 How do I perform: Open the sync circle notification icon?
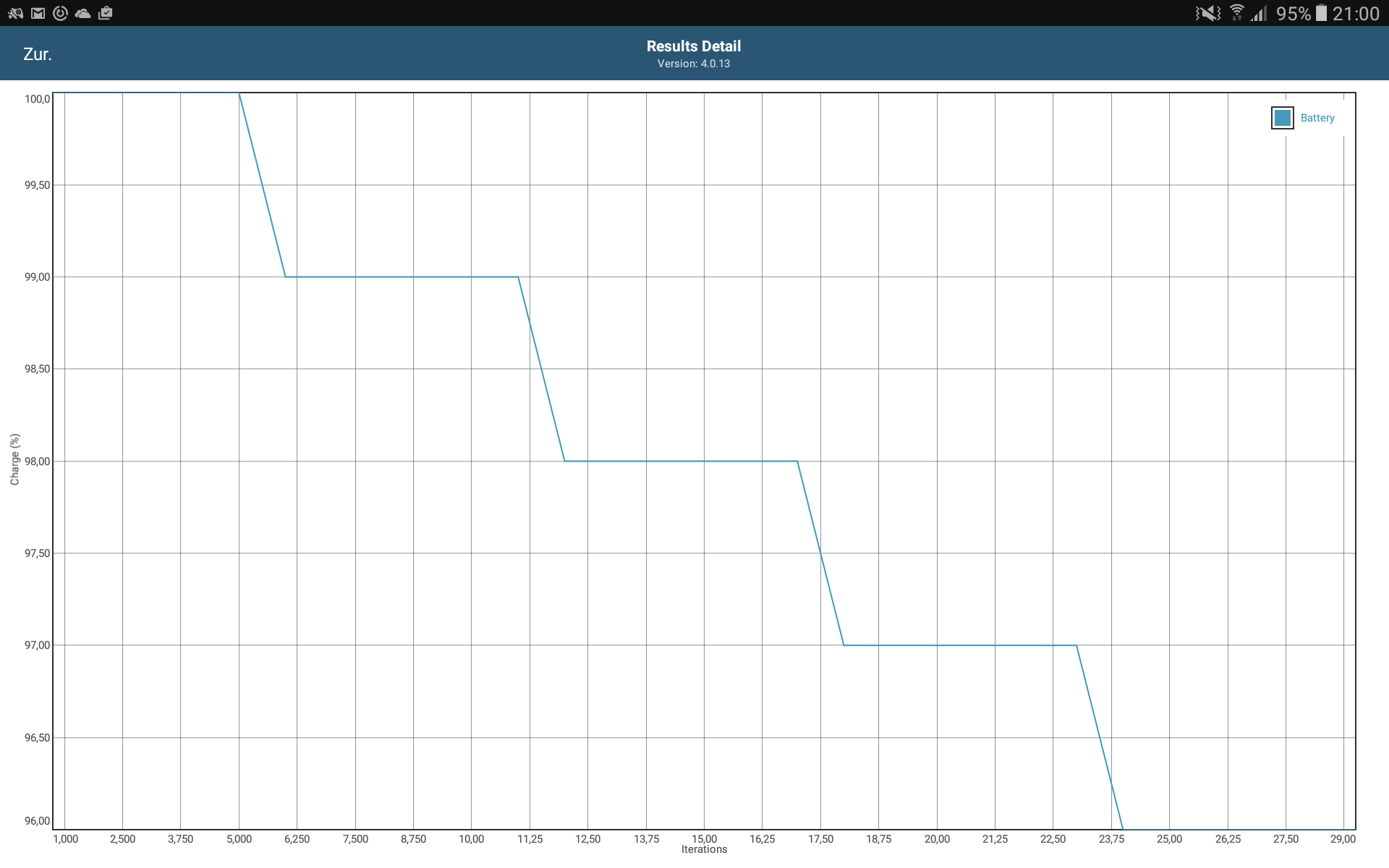pyautogui.click(x=61, y=13)
